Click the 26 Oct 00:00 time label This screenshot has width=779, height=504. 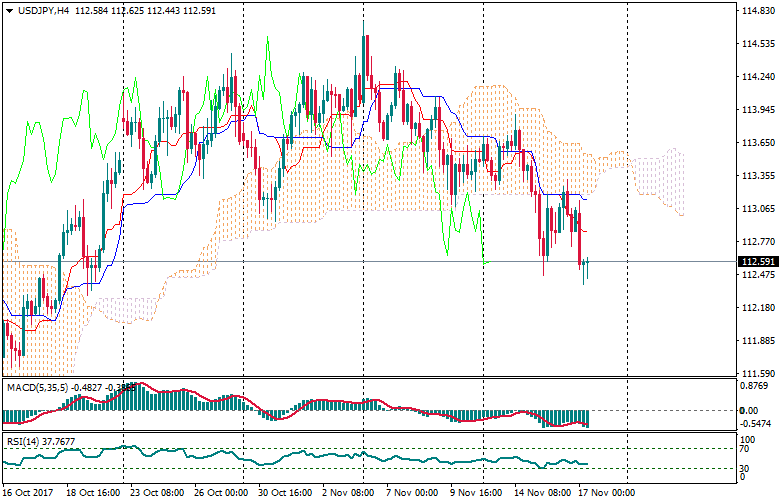(219, 494)
